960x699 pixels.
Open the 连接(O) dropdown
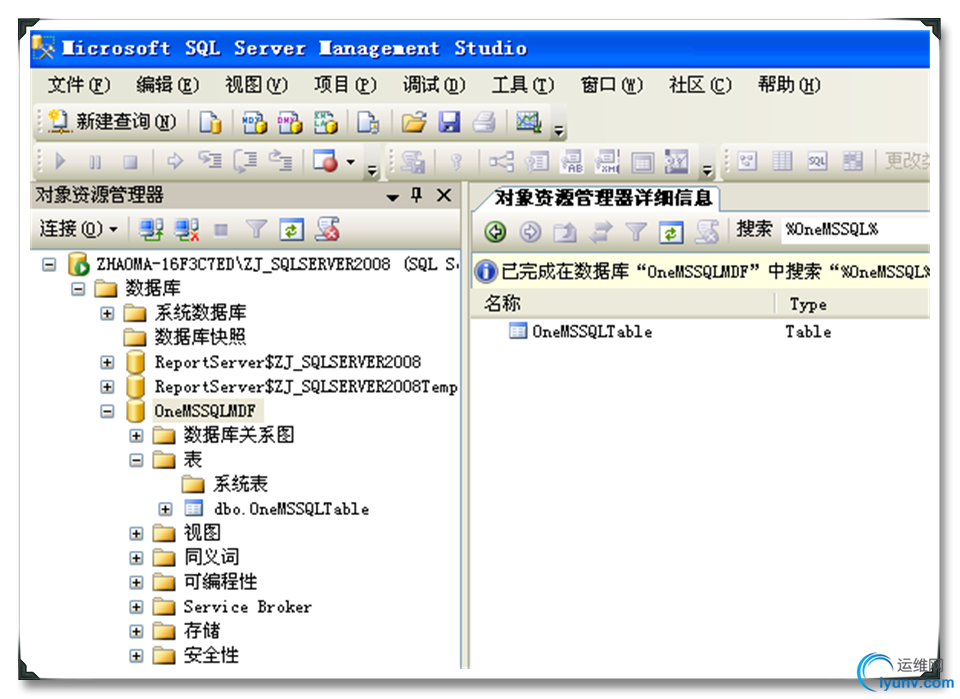78,229
